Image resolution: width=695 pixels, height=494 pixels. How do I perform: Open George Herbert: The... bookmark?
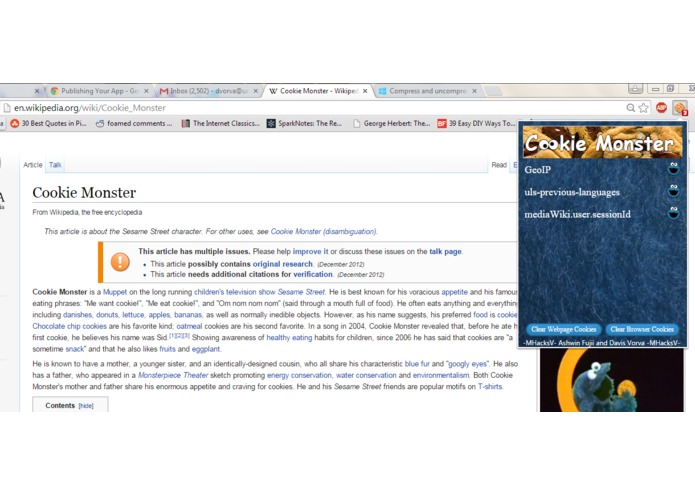(x=391, y=124)
